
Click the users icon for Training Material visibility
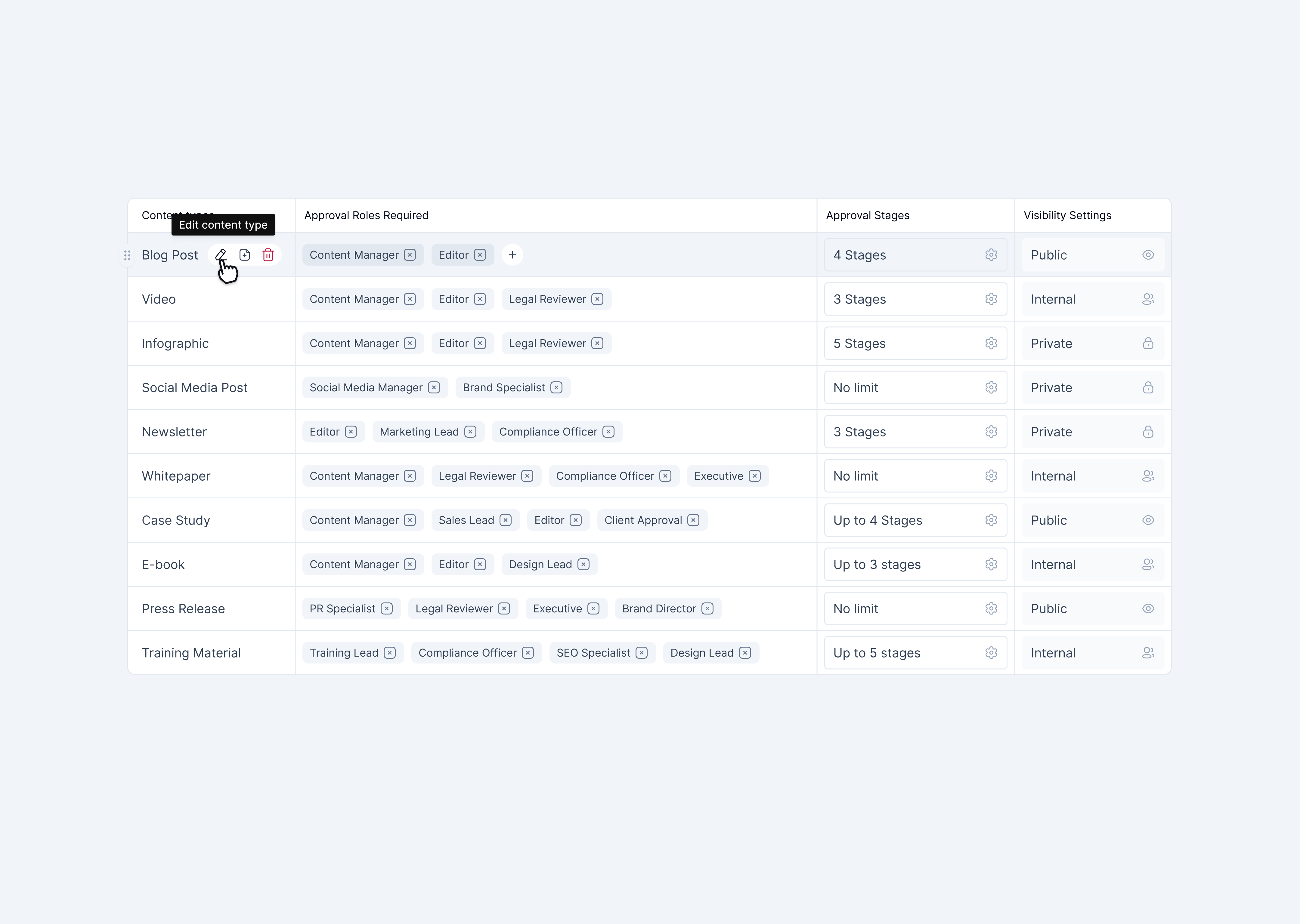click(1148, 653)
